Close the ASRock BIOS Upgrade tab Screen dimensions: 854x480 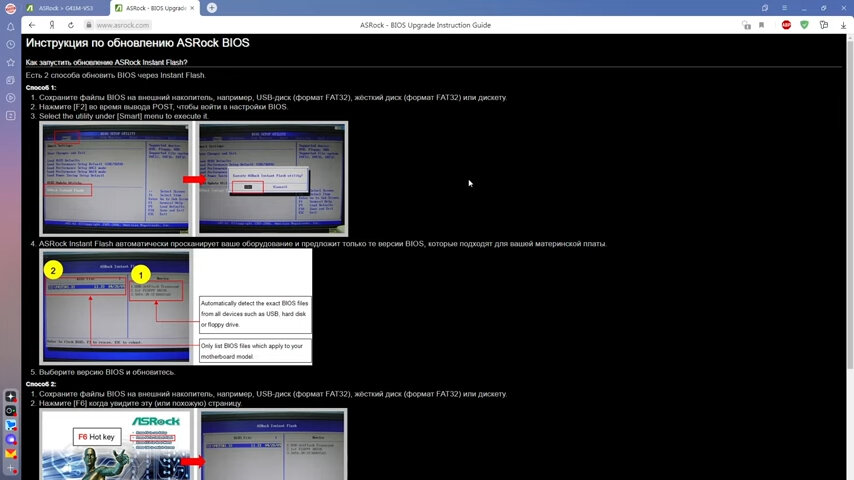click(x=192, y=8)
